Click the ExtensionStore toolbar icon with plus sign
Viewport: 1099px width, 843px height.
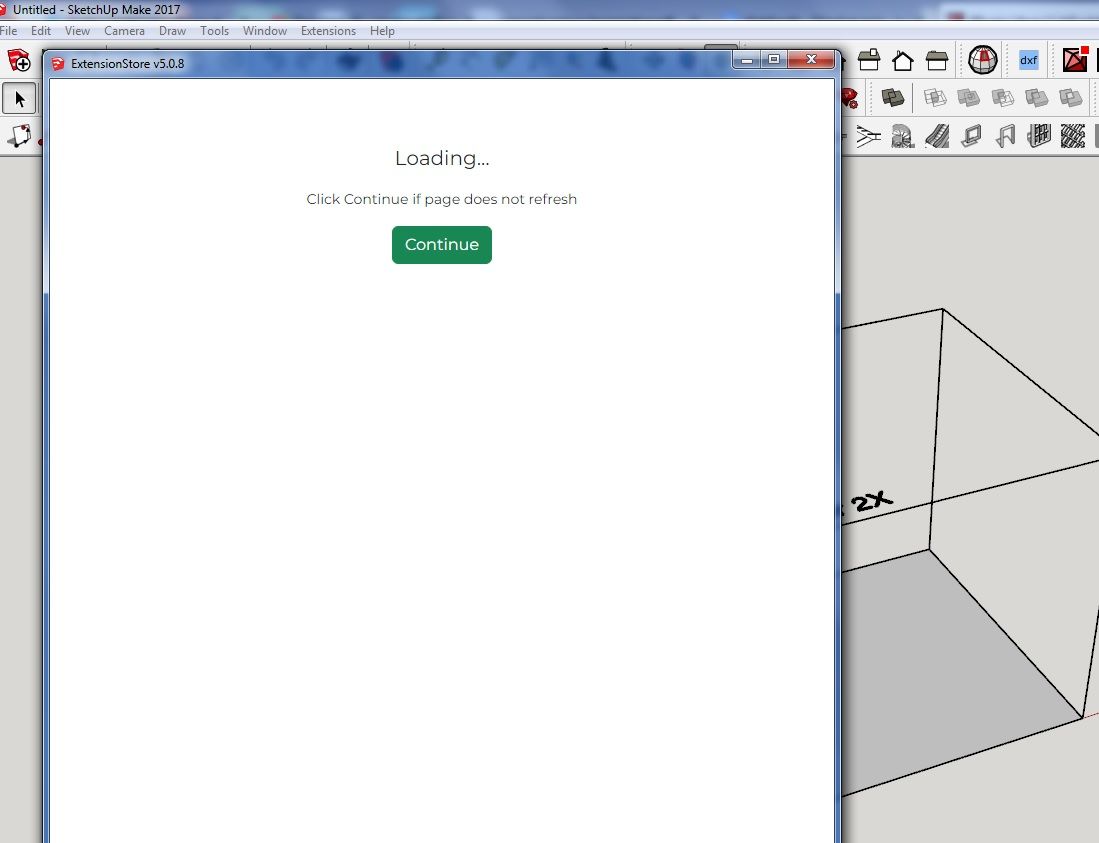(19, 61)
